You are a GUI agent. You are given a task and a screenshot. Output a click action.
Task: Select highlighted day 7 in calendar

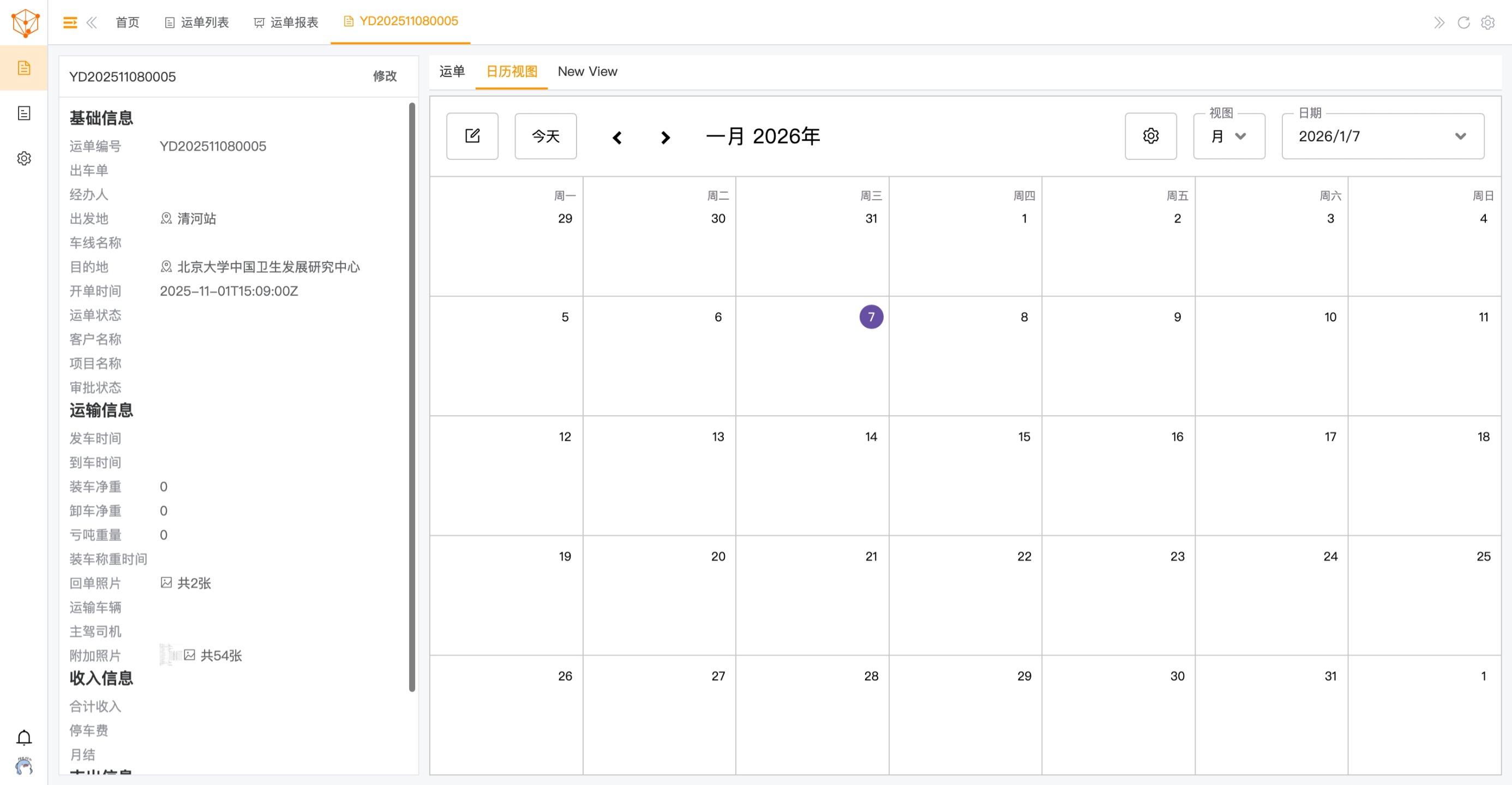(x=871, y=317)
